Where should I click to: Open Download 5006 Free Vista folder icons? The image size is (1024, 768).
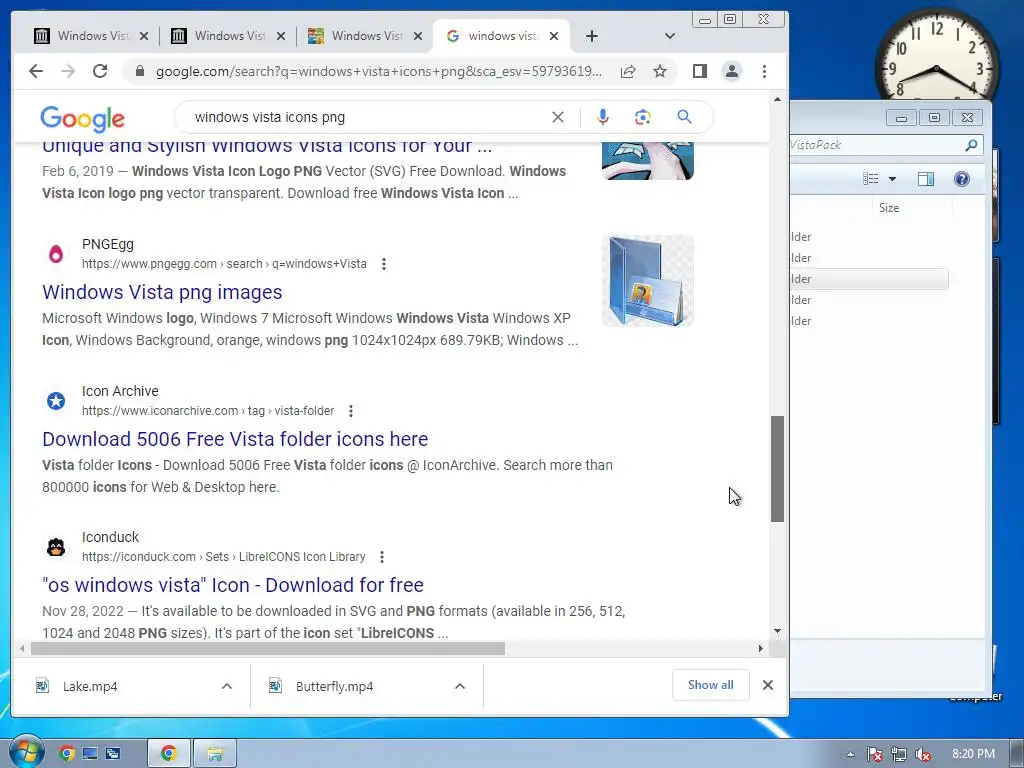coord(235,439)
